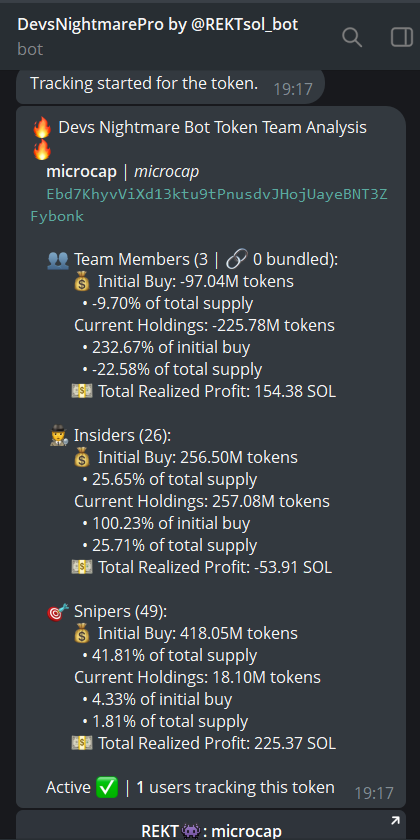
Task: Click the expand arrow on REKT button
Action: point(395,820)
